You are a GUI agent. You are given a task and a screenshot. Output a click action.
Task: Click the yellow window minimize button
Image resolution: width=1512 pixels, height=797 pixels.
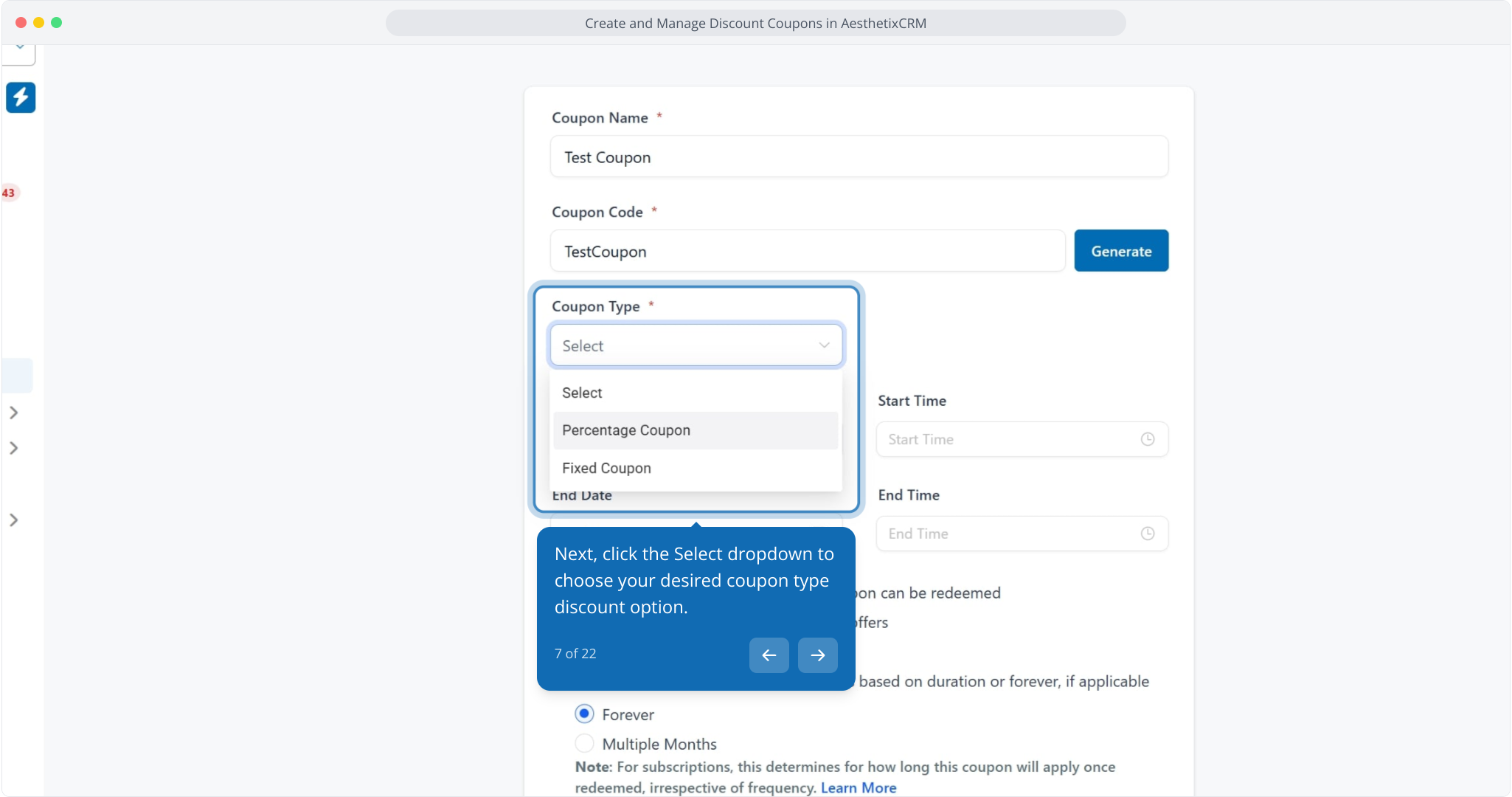38,23
